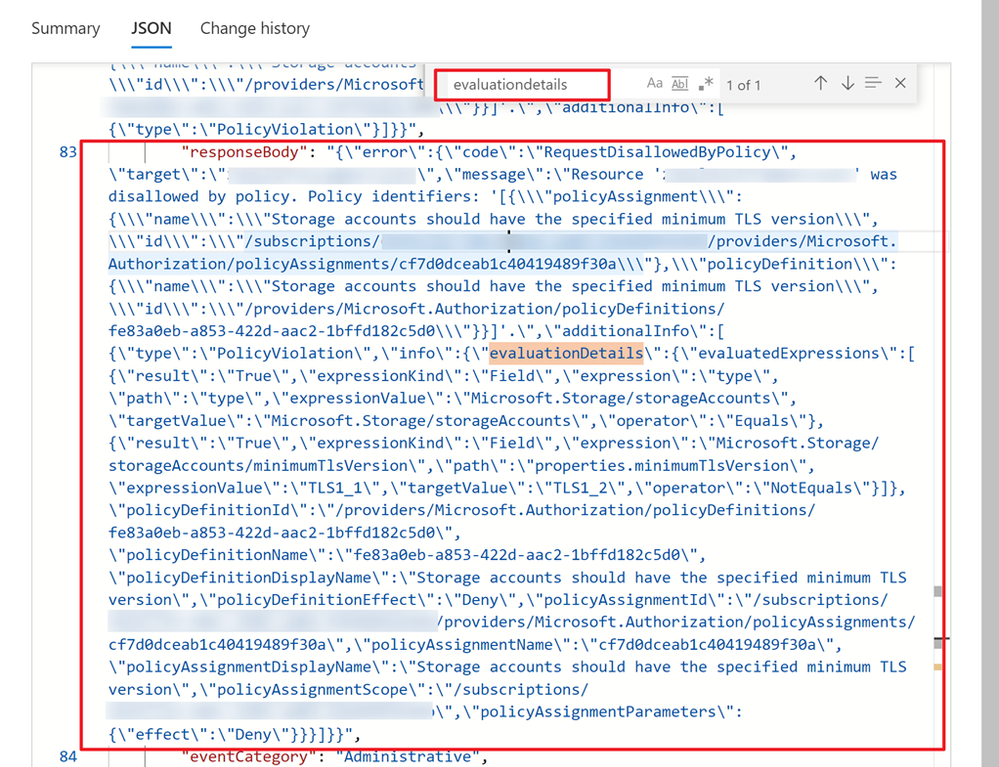This screenshot has height=767, width=999.
Task: Toggle Match Whole Word in find bar
Action: (680, 83)
